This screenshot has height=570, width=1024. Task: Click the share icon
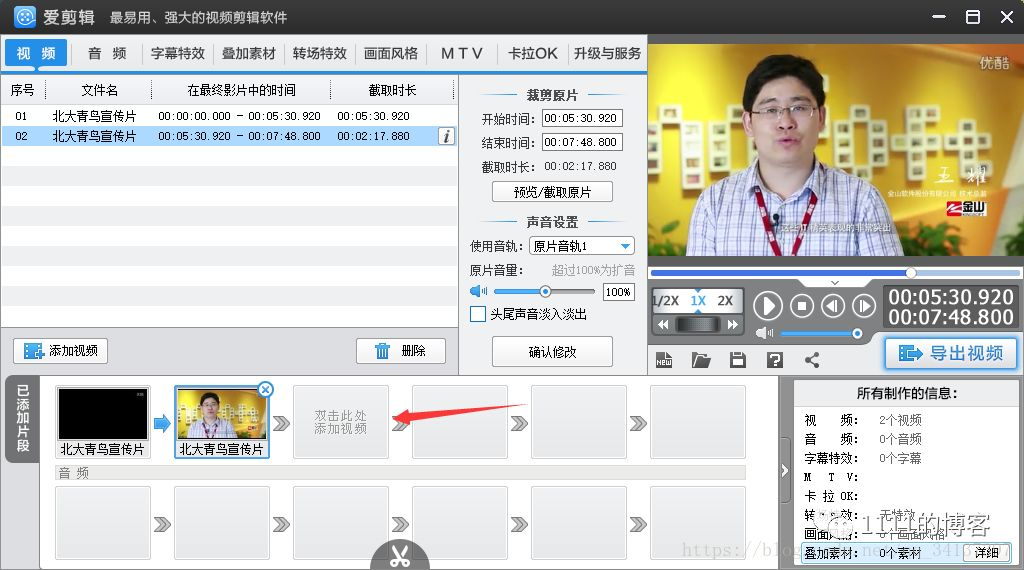pos(812,360)
